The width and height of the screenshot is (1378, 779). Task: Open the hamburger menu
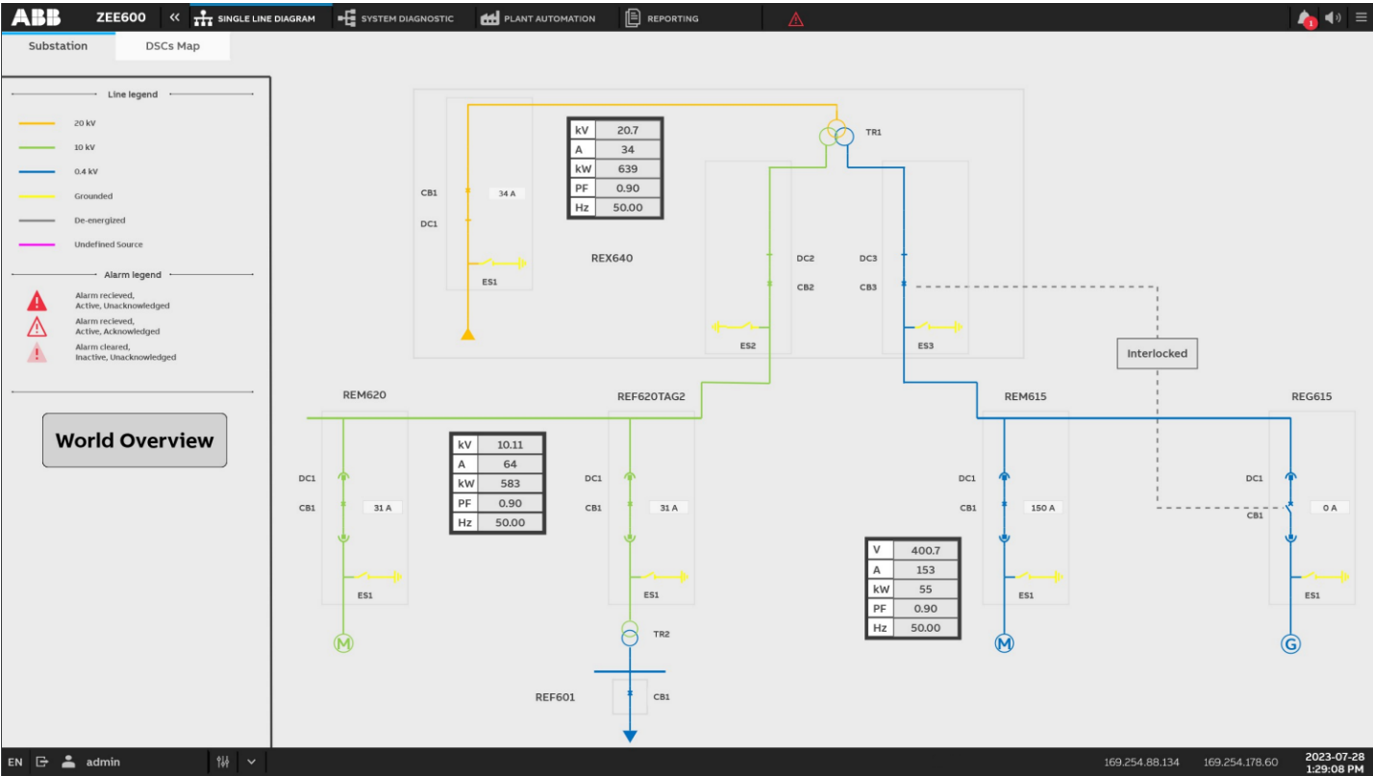(1361, 17)
